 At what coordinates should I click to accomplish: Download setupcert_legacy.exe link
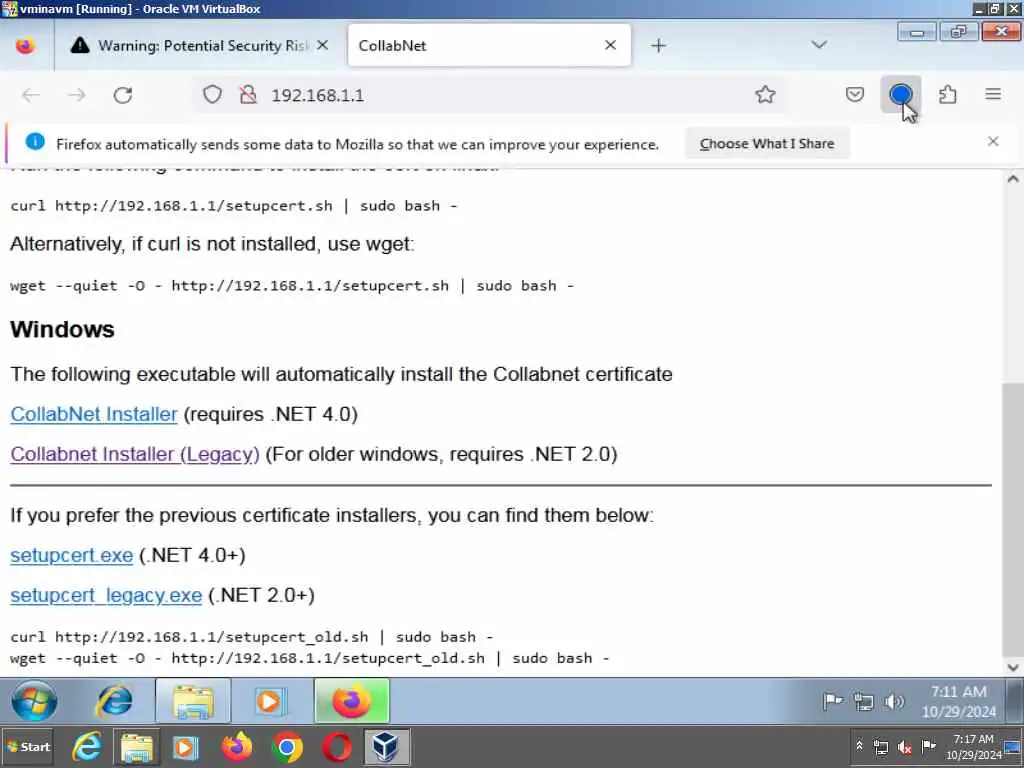click(x=106, y=595)
